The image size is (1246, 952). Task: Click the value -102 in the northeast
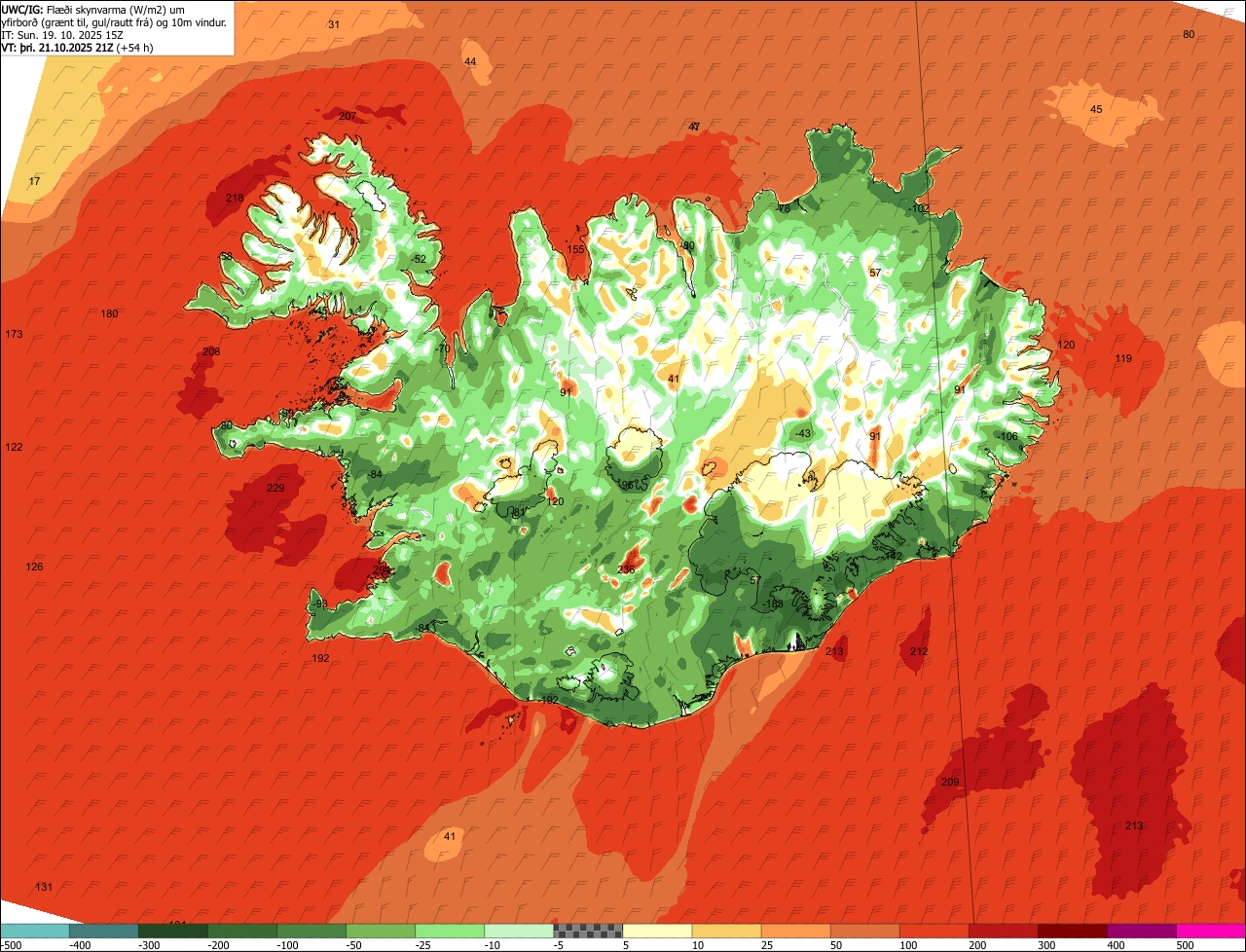point(918,208)
